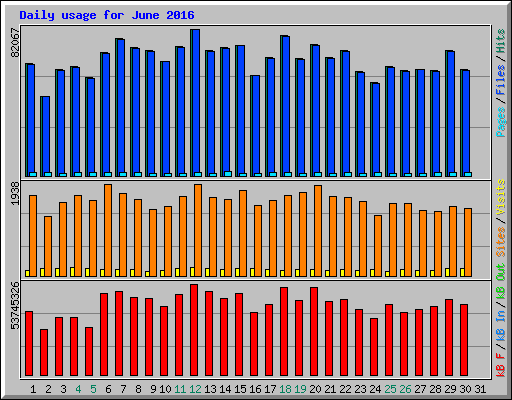Viewport: 512px width, 400px height.
Task: Select the red kB bar for day 1
Action: 29,344
